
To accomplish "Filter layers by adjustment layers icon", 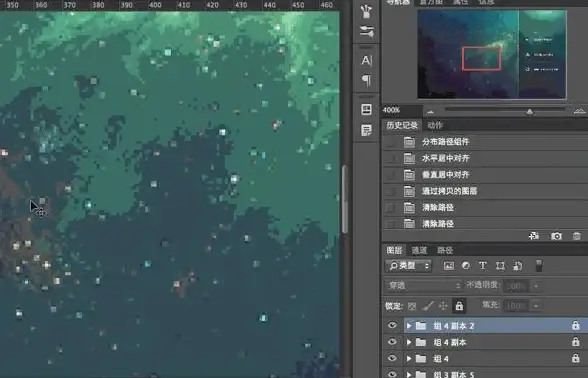I will point(466,266).
